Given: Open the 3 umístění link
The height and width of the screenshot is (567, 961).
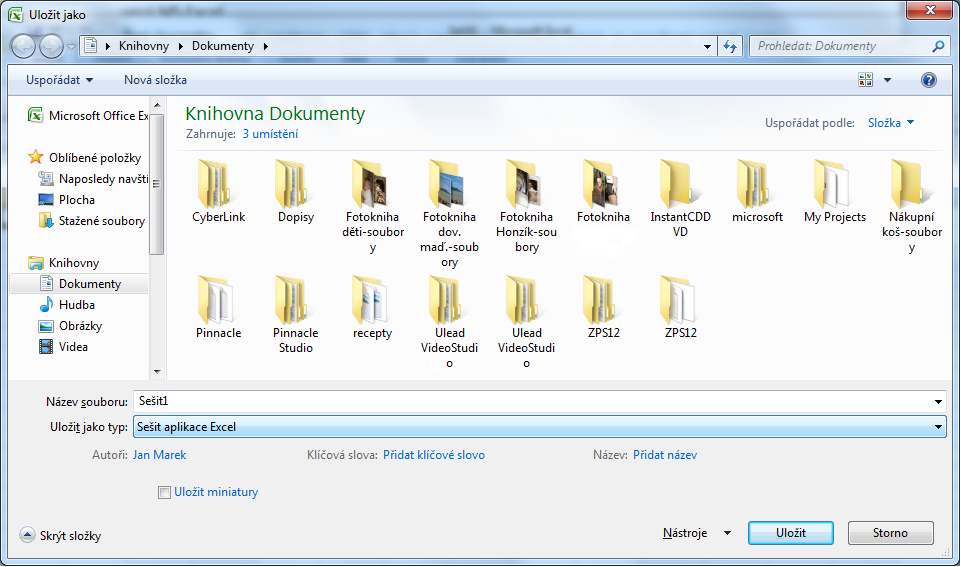Looking at the screenshot, I should (270, 134).
